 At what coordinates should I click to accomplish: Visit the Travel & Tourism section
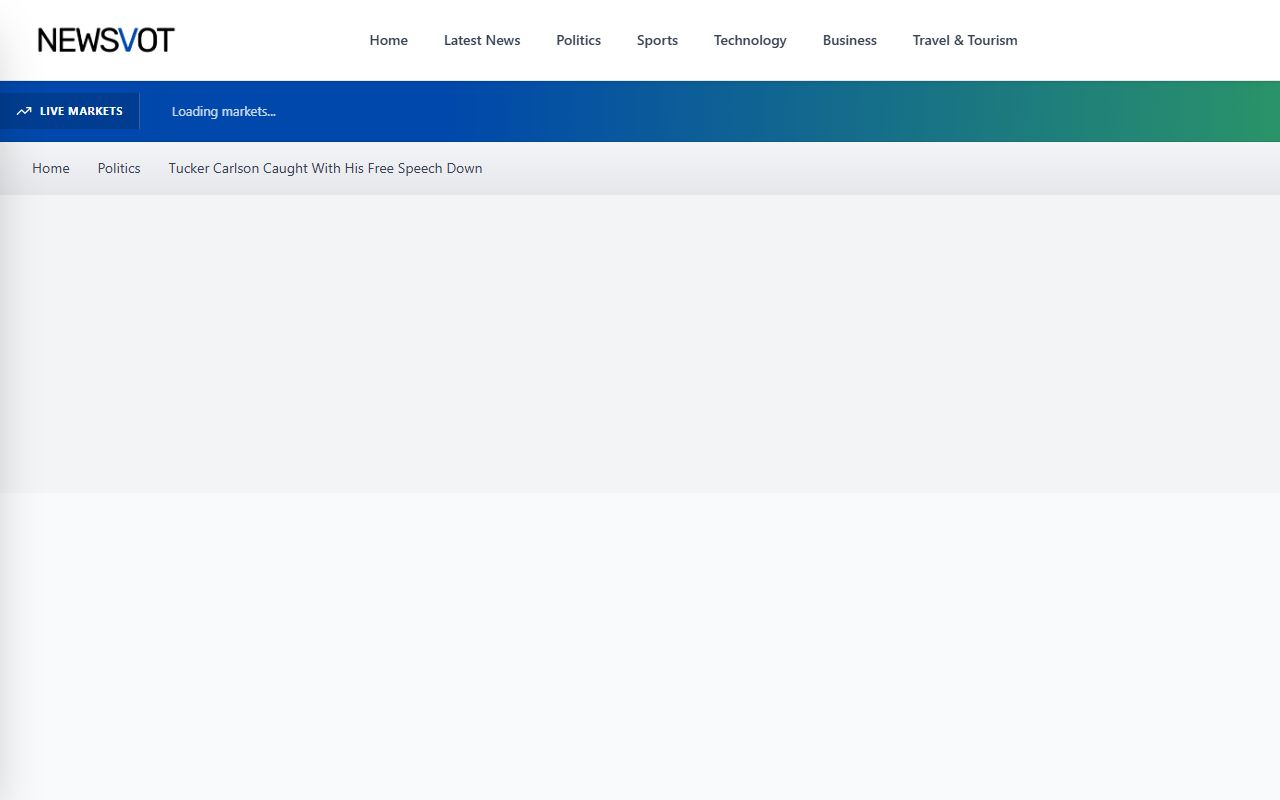pyautogui.click(x=965, y=40)
